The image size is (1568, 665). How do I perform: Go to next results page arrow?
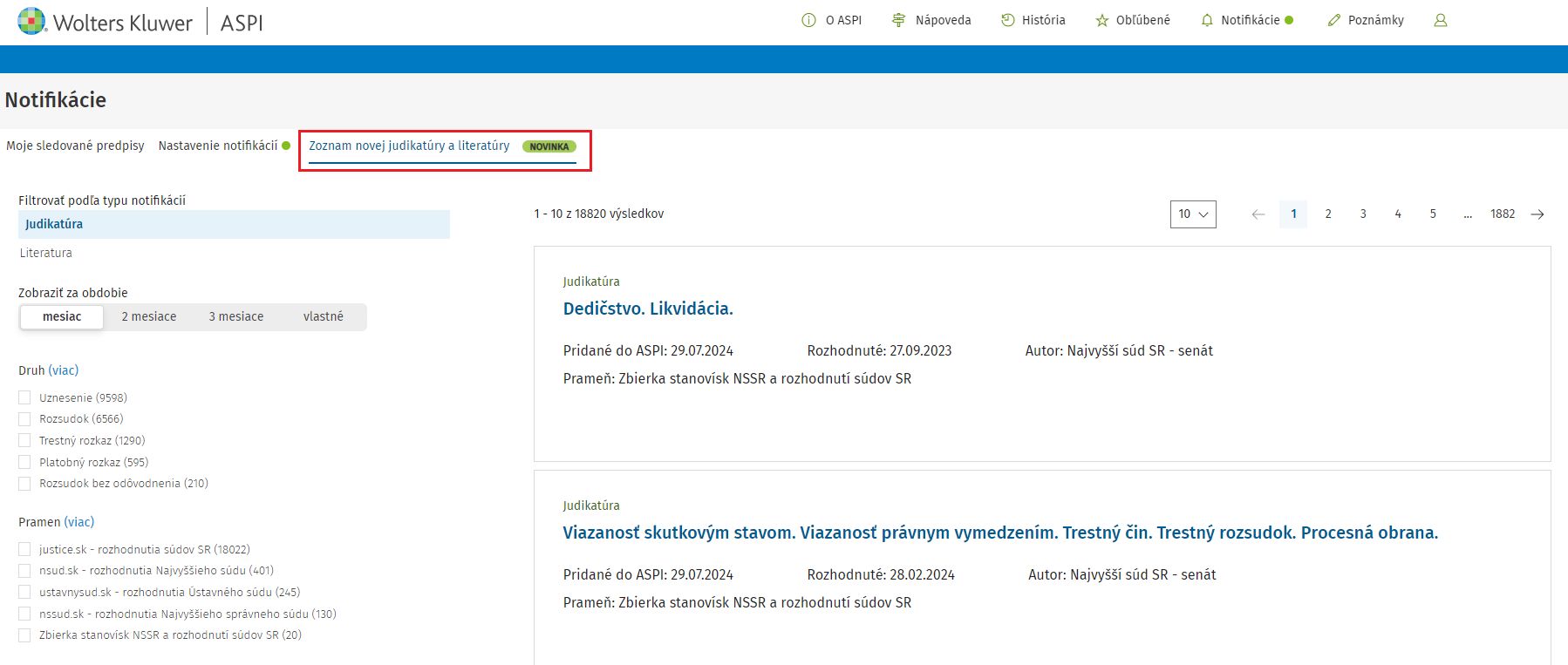pos(1537,214)
